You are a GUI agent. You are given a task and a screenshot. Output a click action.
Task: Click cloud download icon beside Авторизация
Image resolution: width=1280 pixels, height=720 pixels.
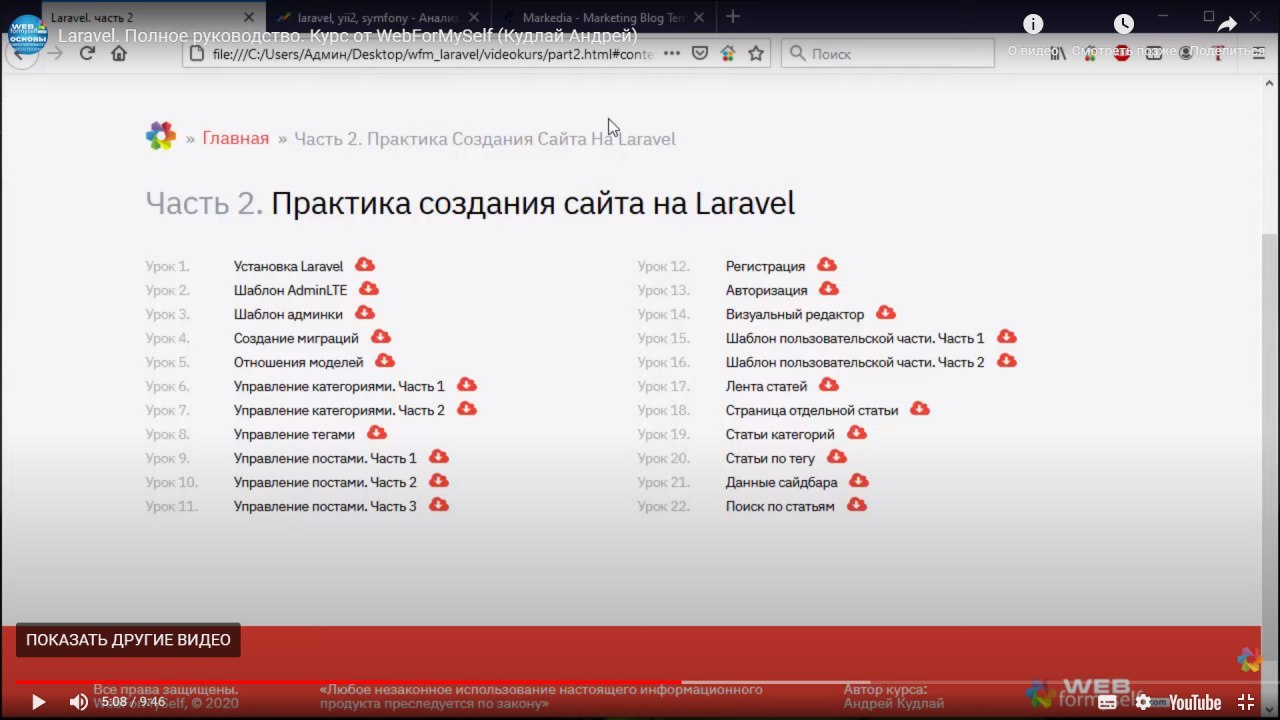click(829, 289)
